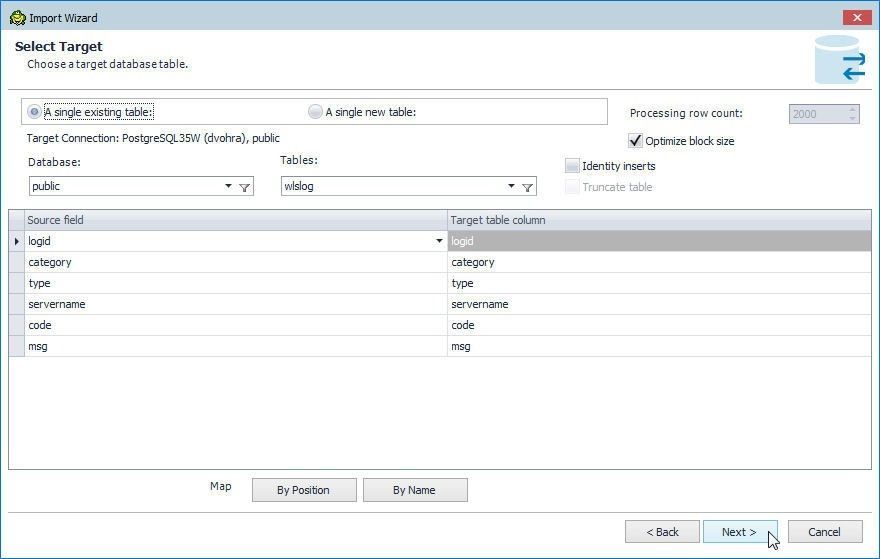This screenshot has width=880, height=559.
Task: Expand the logid source field dropdown
Action: point(439,241)
